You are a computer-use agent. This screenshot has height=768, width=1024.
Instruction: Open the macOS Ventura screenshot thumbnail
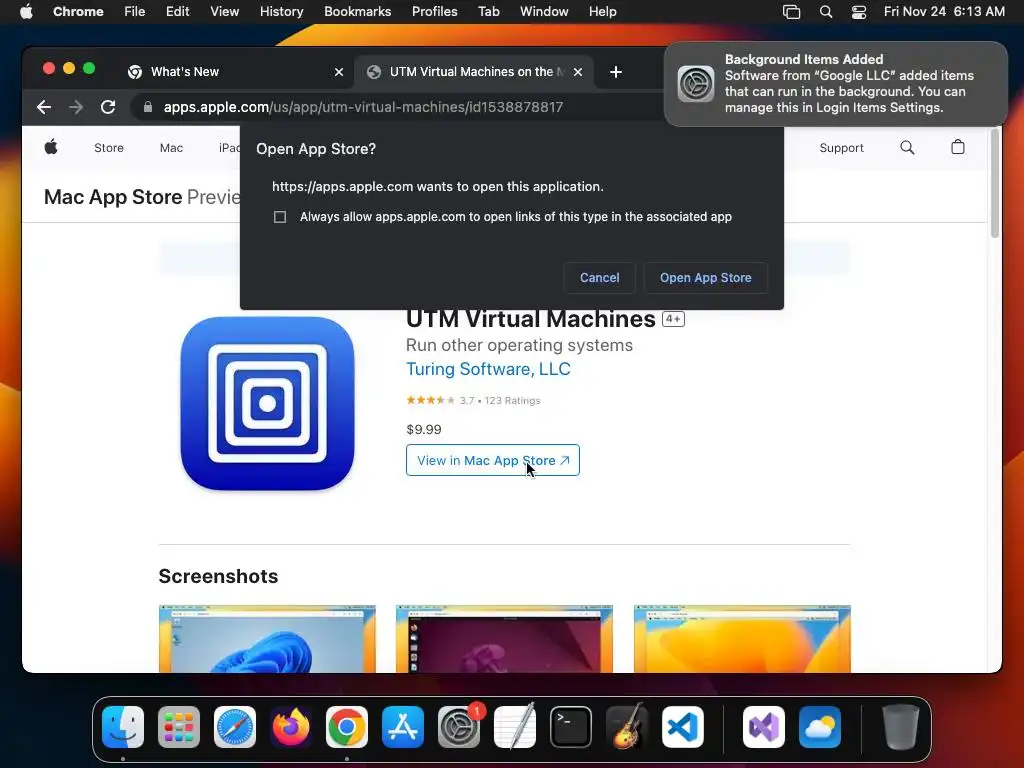click(742, 639)
